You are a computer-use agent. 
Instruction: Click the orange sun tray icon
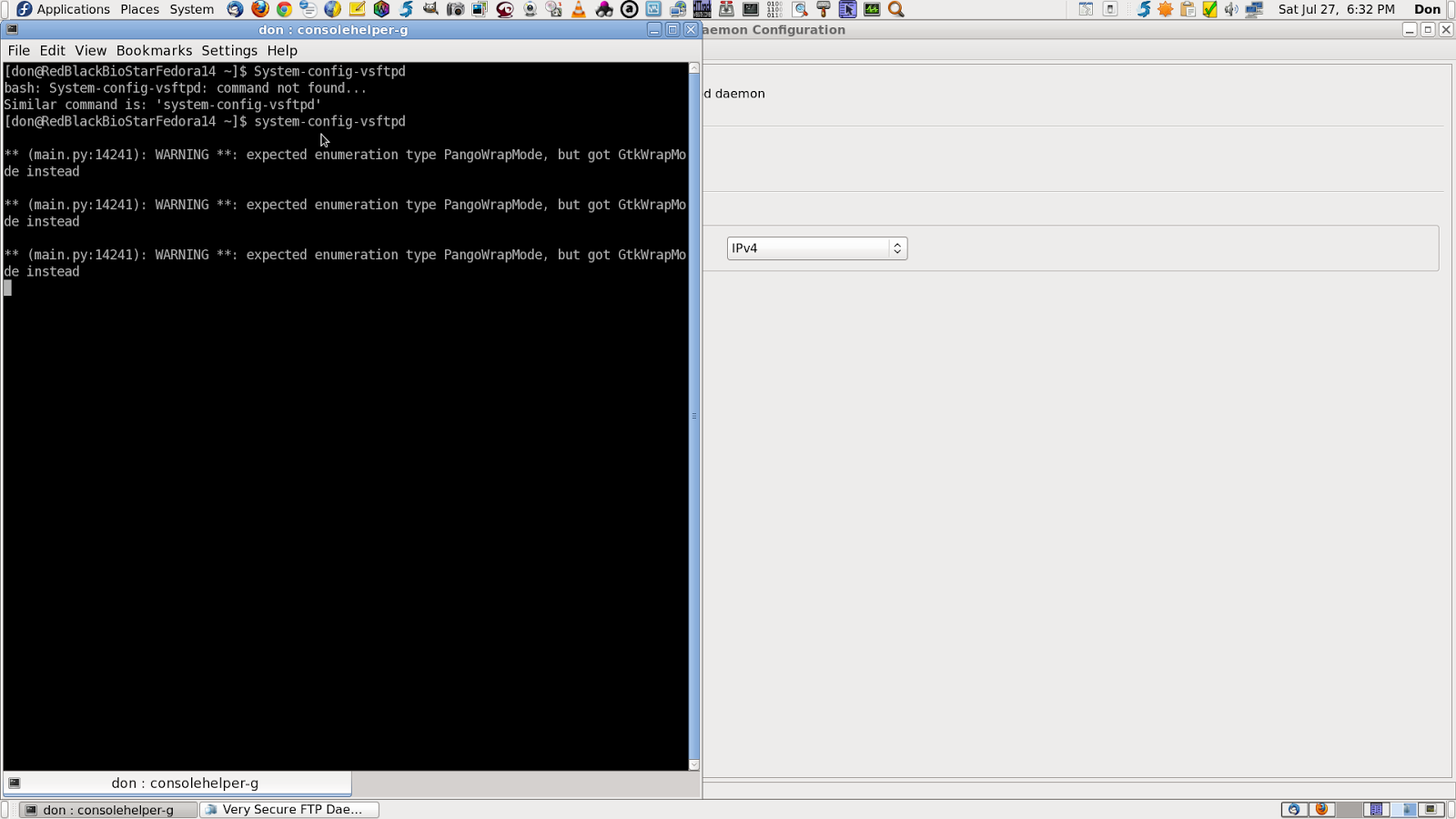(x=1166, y=9)
